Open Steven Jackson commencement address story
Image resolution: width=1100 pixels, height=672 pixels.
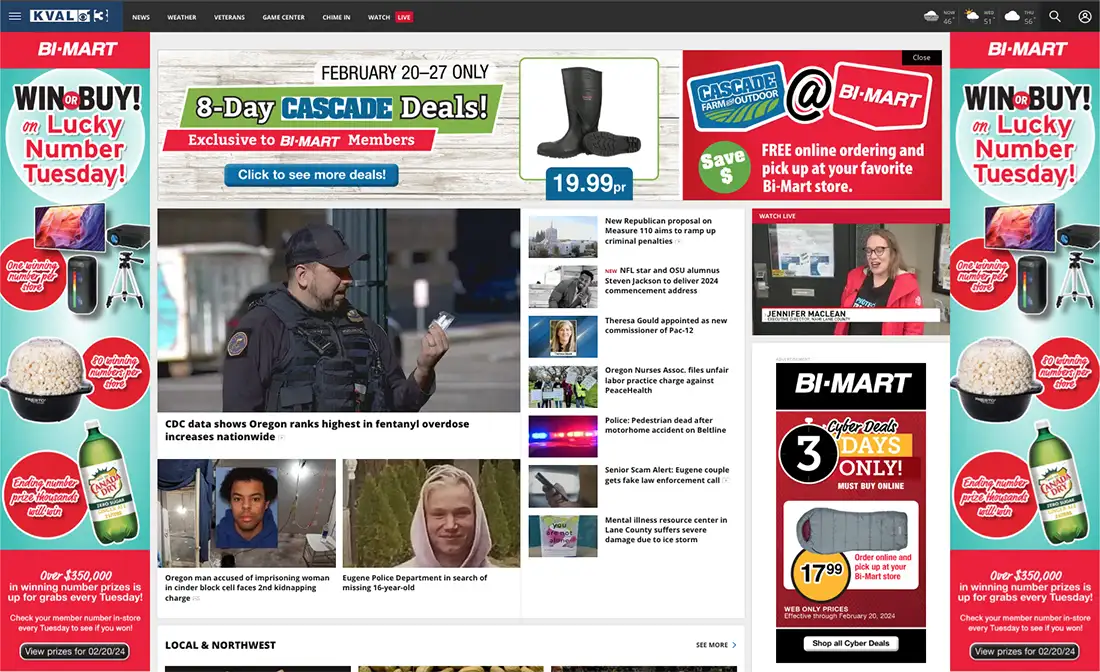tap(662, 281)
